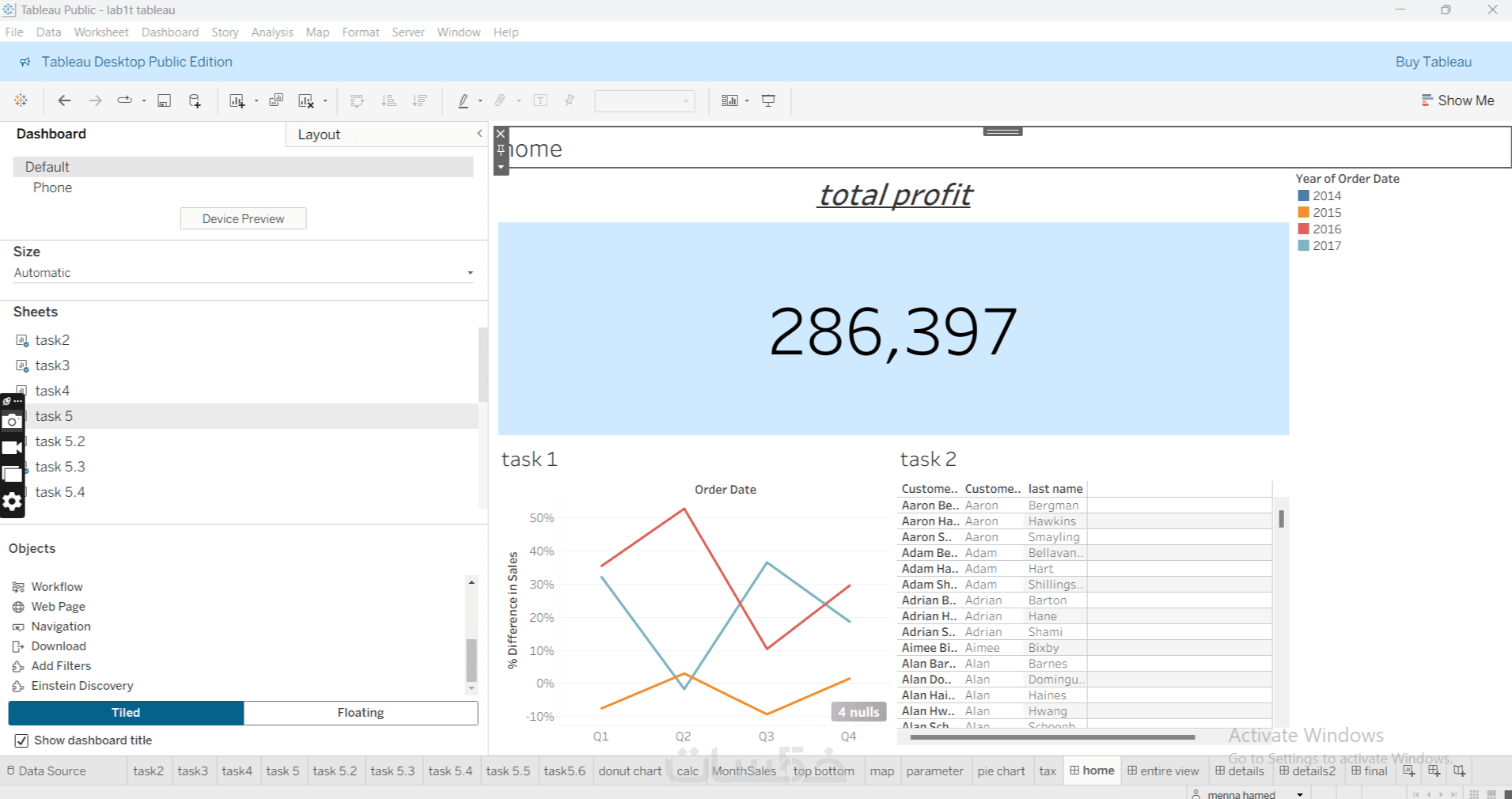The width and height of the screenshot is (1512, 799).
Task: Expand the Replay Animation dropdown arrow
Action: point(144,100)
